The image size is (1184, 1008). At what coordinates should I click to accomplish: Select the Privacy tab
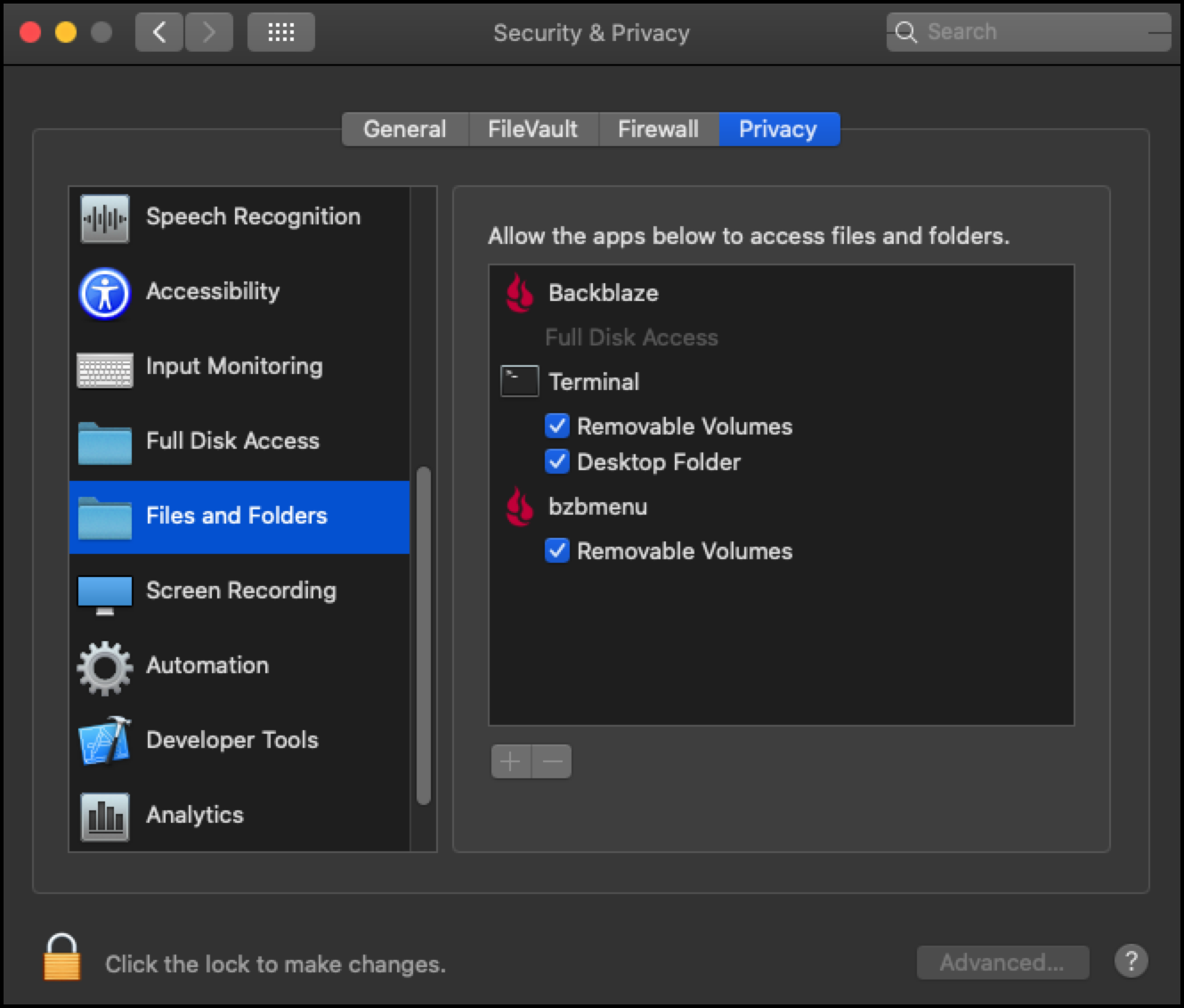[x=778, y=129]
